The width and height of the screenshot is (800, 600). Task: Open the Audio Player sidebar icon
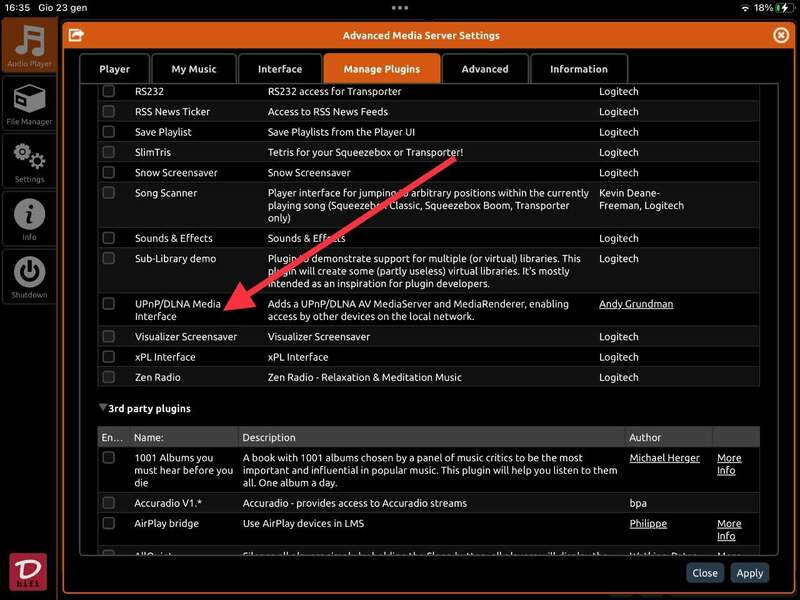coord(29,45)
